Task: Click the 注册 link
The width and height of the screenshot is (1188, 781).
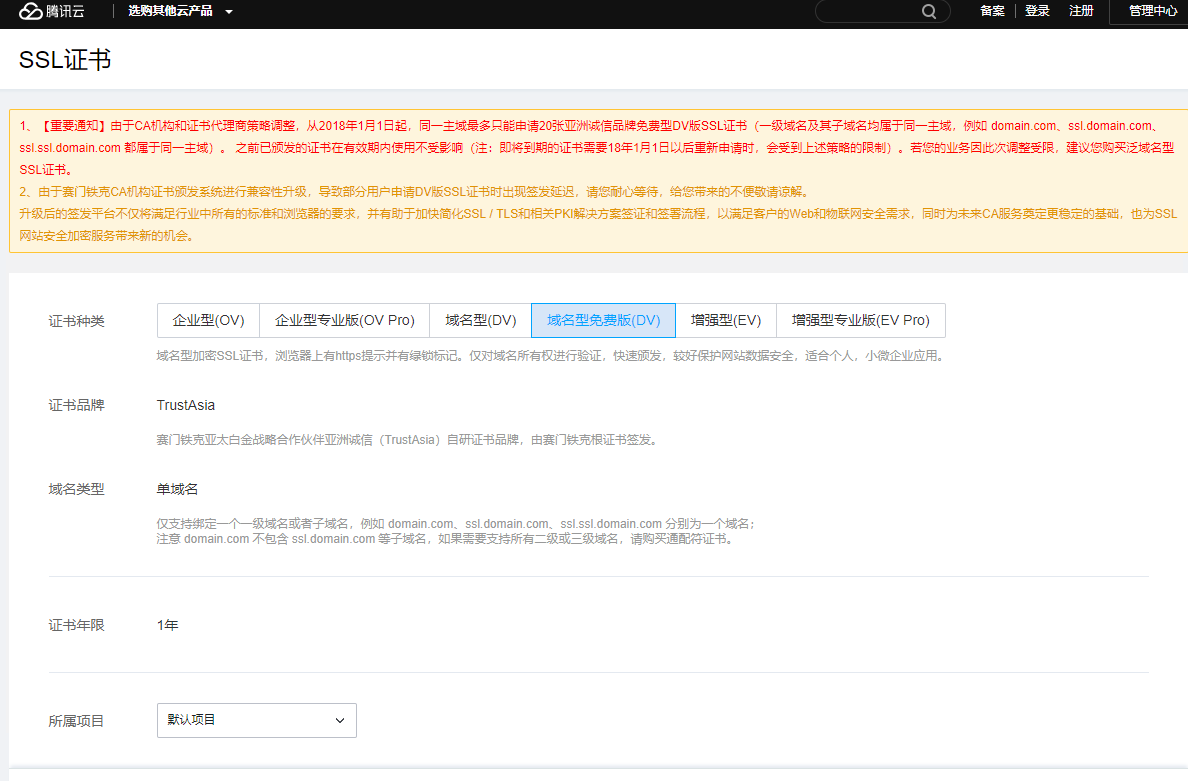Action: 1081,11
